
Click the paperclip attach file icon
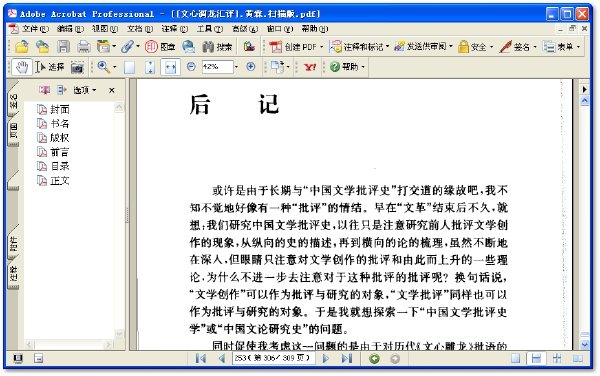pyautogui.click(x=127, y=47)
